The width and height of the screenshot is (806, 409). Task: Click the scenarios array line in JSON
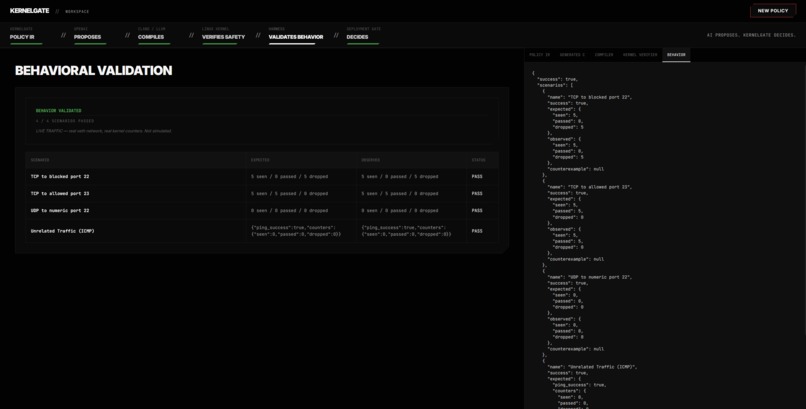(x=555, y=85)
